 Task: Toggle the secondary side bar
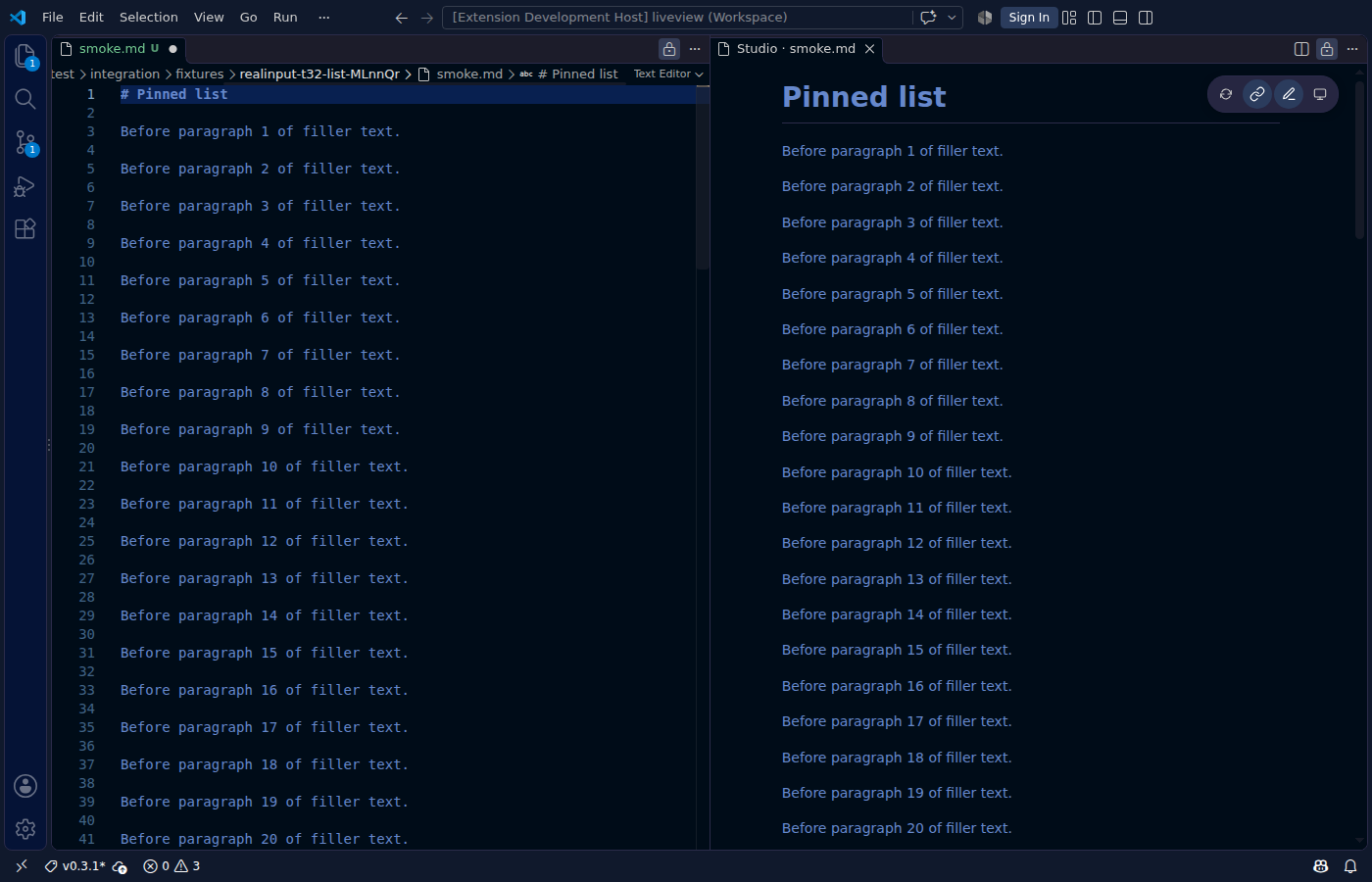(1146, 17)
